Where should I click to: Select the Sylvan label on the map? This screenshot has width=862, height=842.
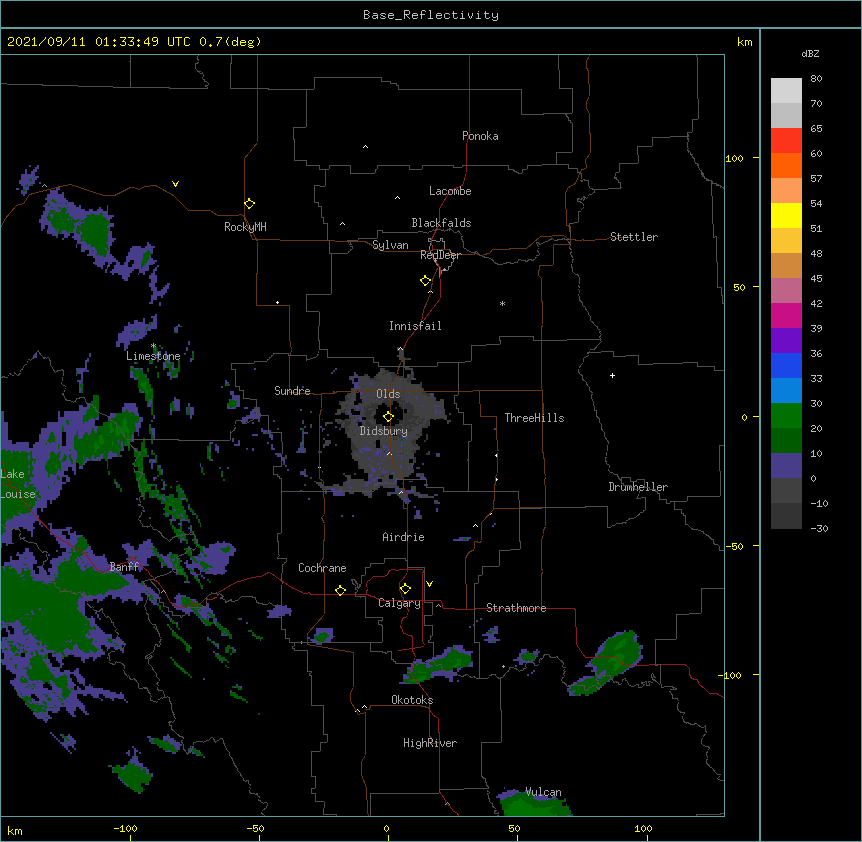[x=390, y=245]
